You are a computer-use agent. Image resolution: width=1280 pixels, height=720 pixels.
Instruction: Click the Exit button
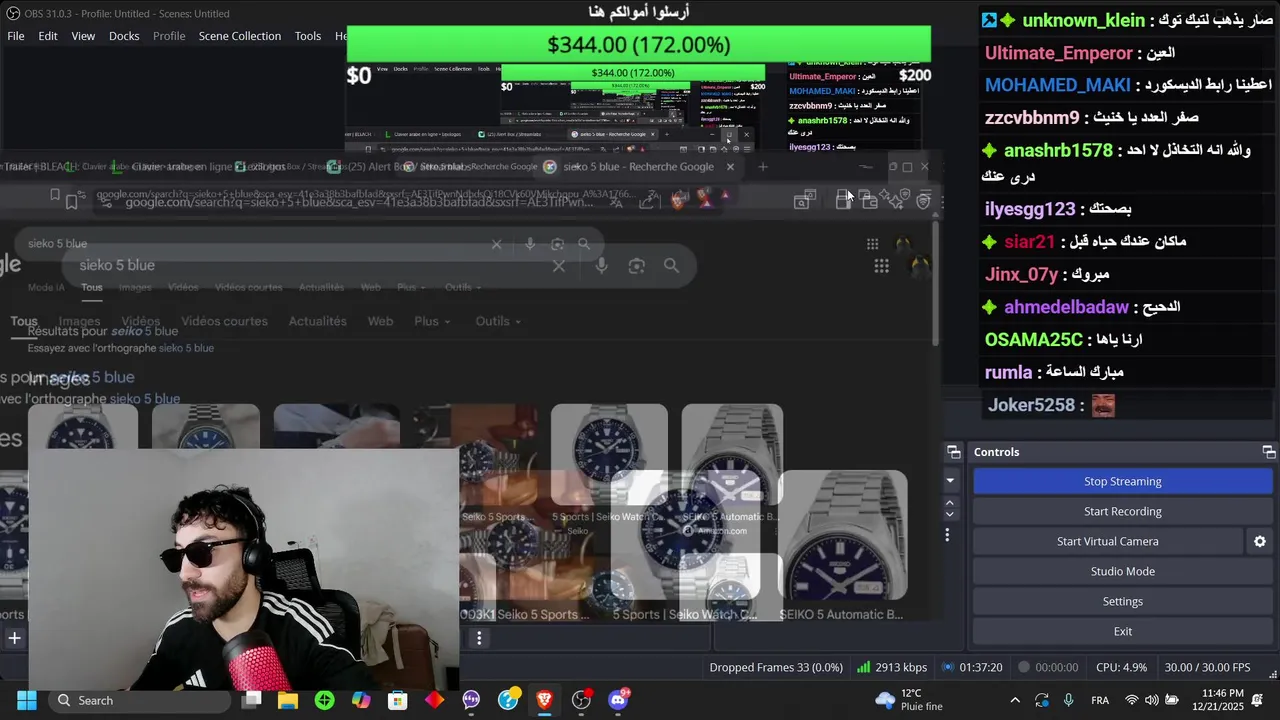(1123, 631)
